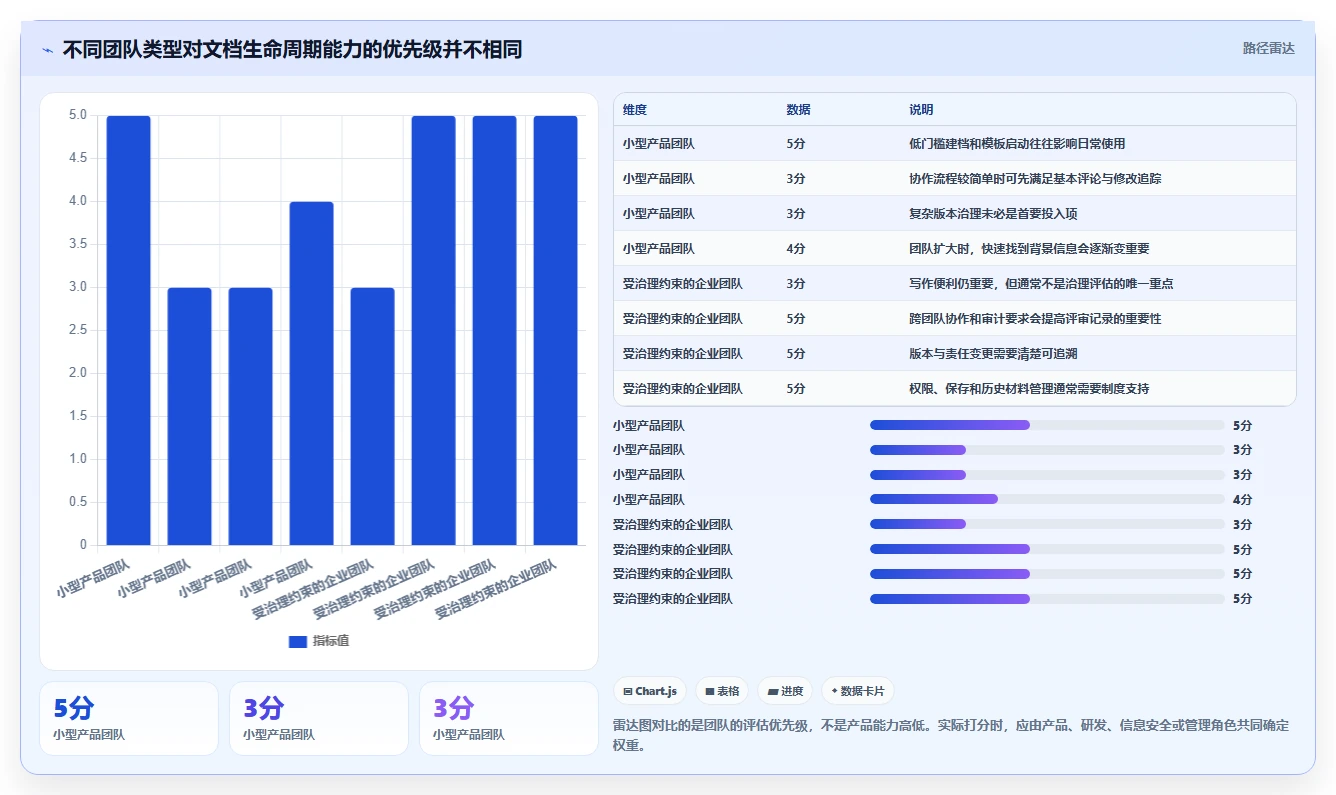The width and height of the screenshot is (1336, 795).
Task: Select the 数据卡片 chip
Action: 858,691
